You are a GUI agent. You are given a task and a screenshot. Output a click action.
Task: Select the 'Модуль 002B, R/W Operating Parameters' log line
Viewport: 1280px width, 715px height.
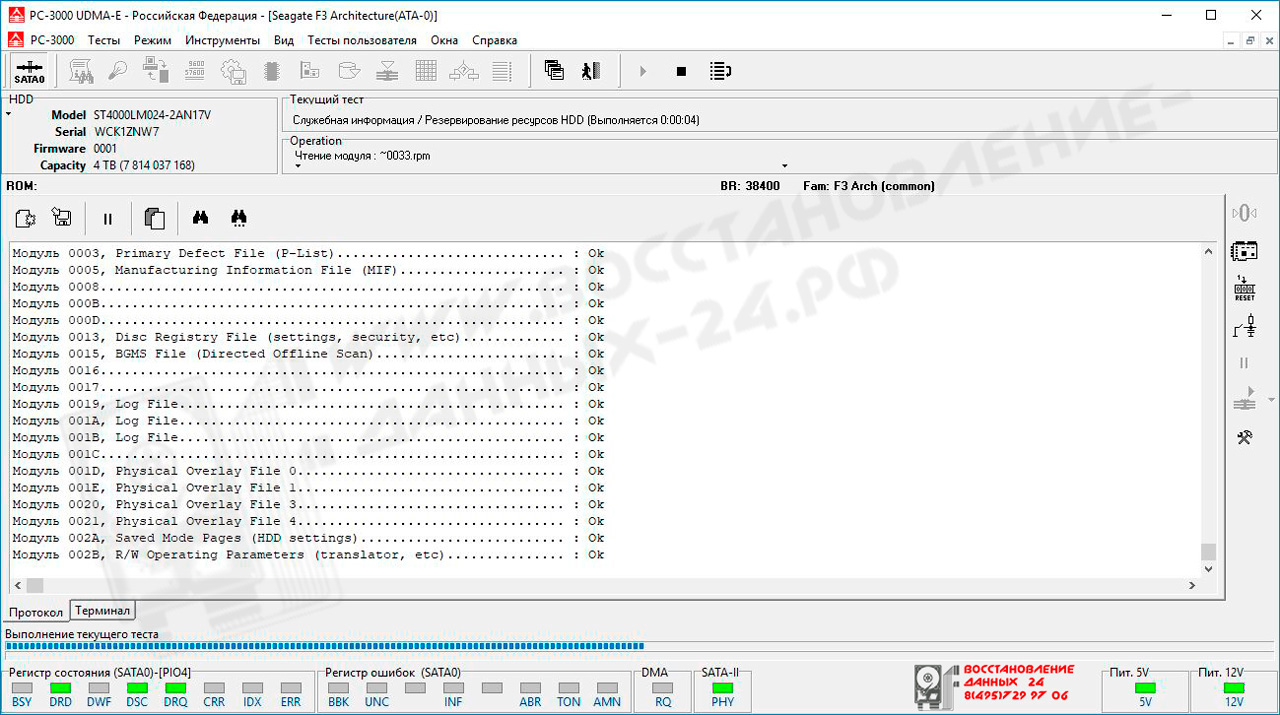pyautogui.click(x=308, y=555)
